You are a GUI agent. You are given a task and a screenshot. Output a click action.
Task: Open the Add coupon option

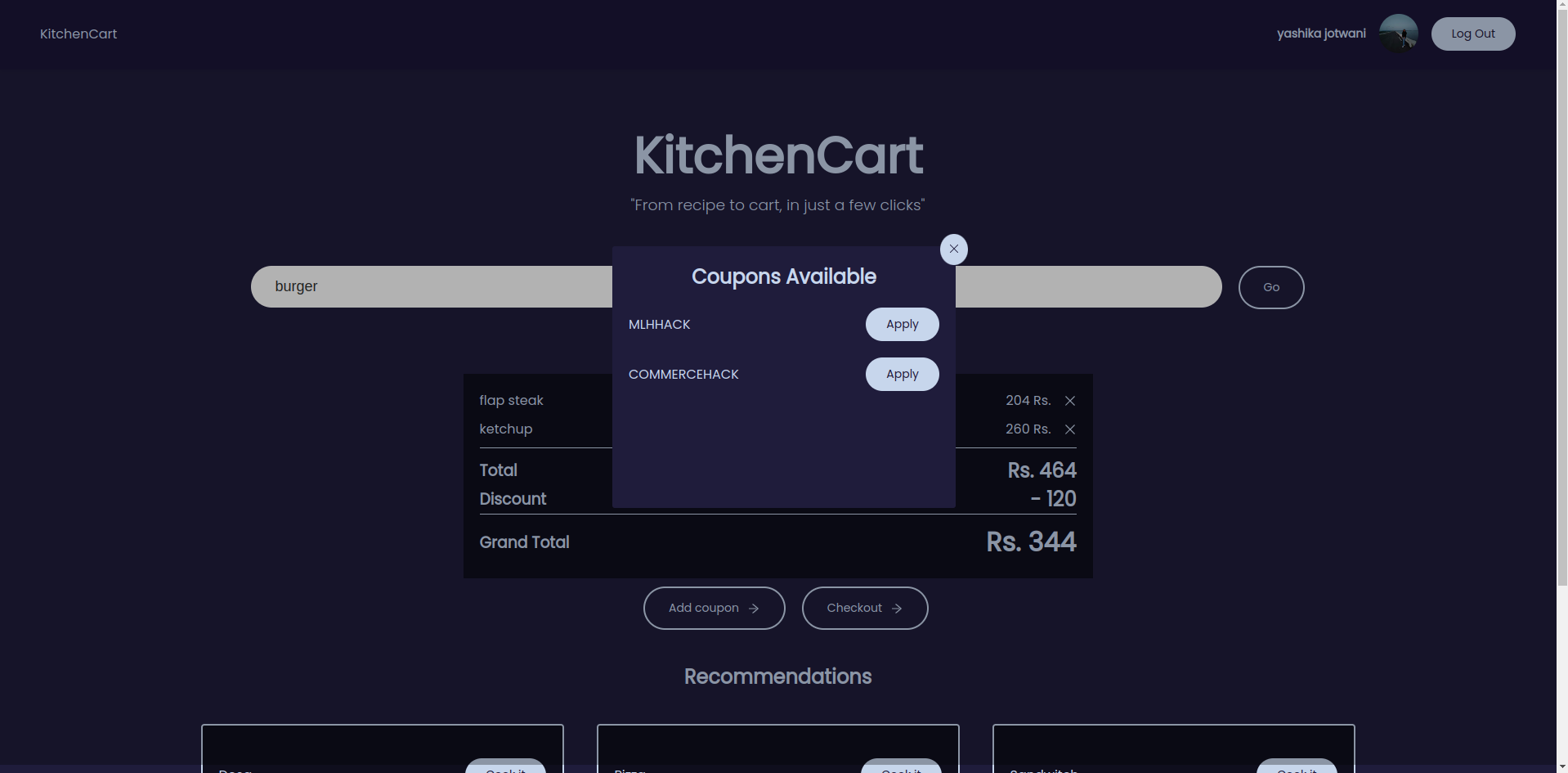point(713,608)
